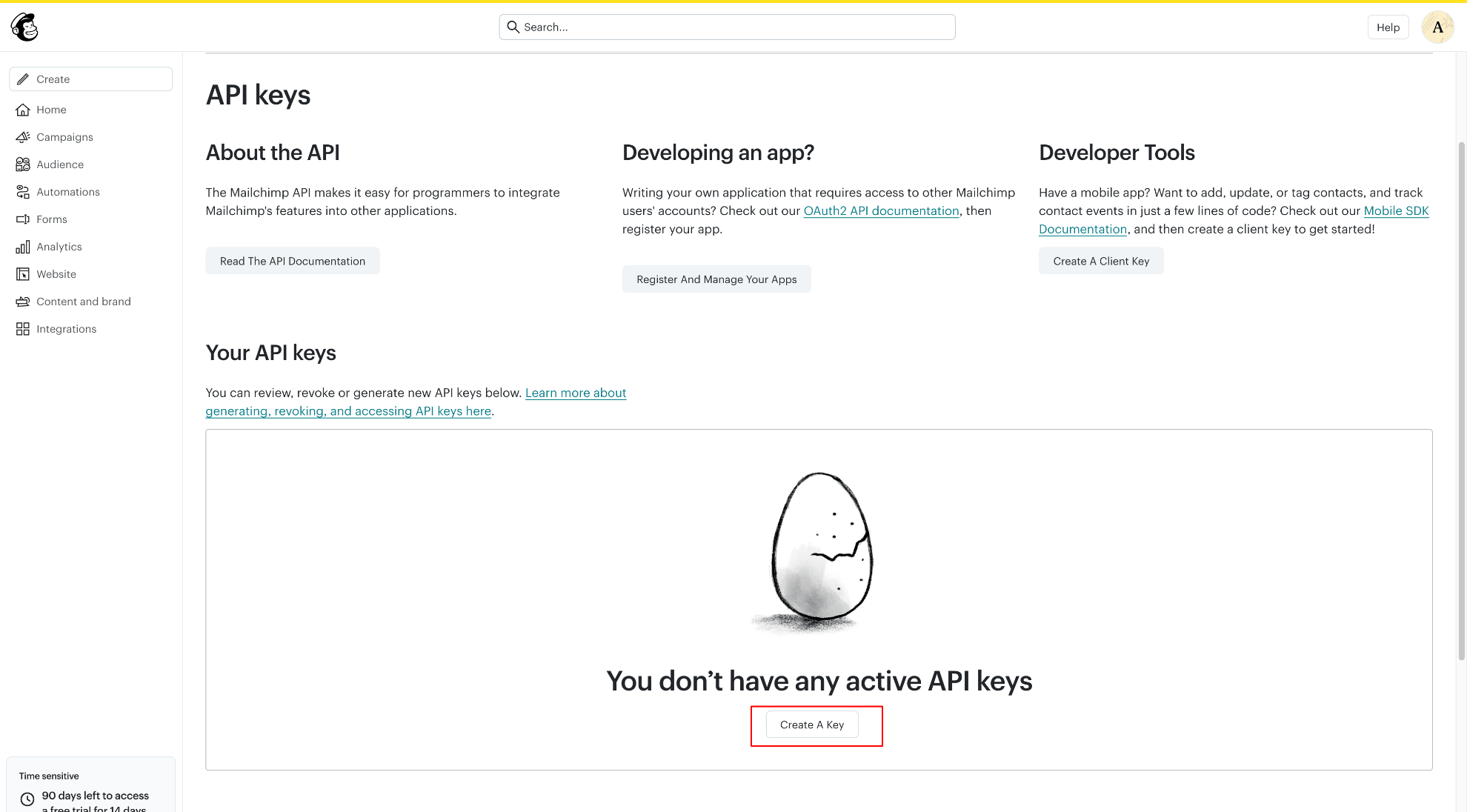The image size is (1467, 812).
Task: Focus the Search input field
Action: [727, 27]
